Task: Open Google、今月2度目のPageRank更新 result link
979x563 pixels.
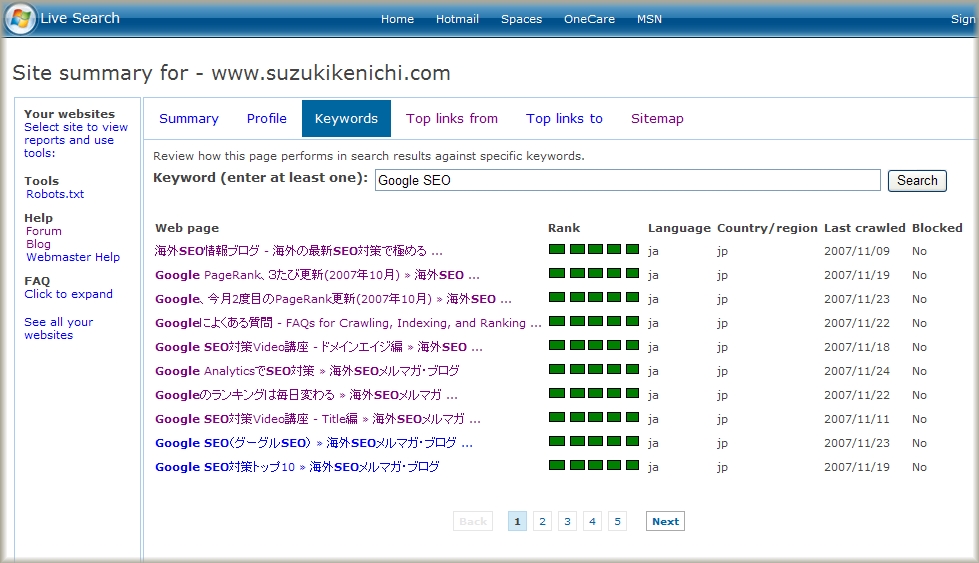Action: tap(333, 299)
